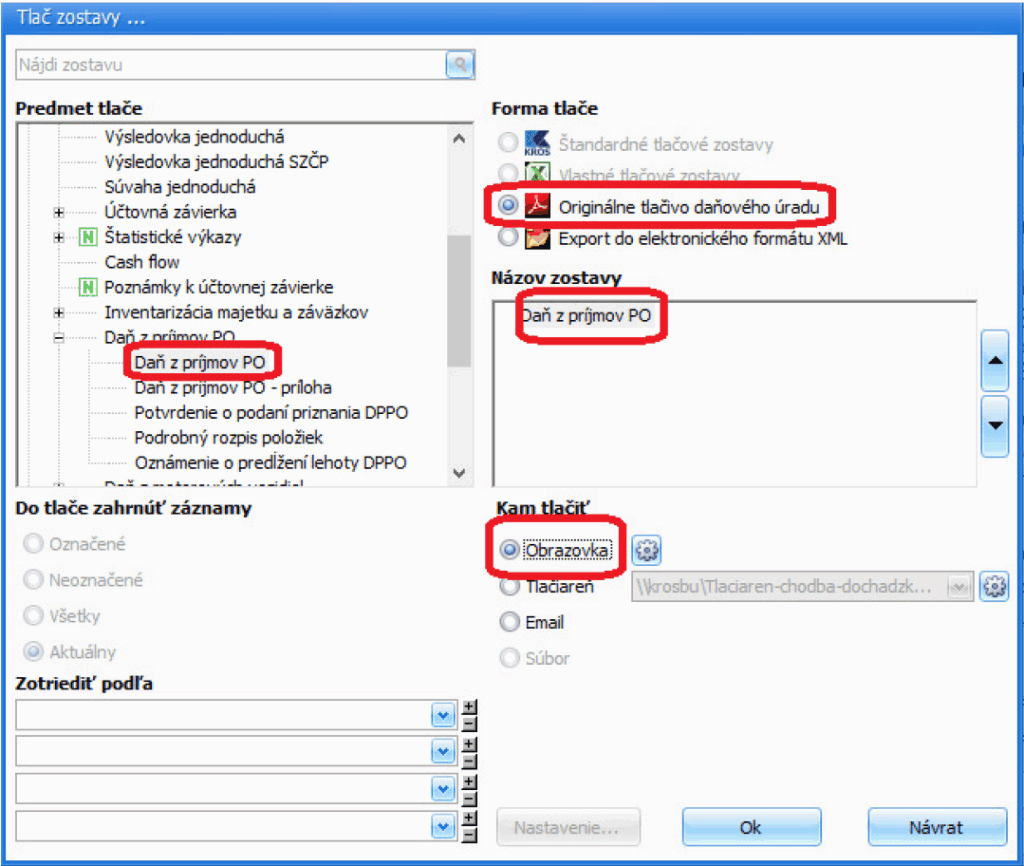Click the Návrat button
Screen dimensions: 1024x866
coord(936,827)
